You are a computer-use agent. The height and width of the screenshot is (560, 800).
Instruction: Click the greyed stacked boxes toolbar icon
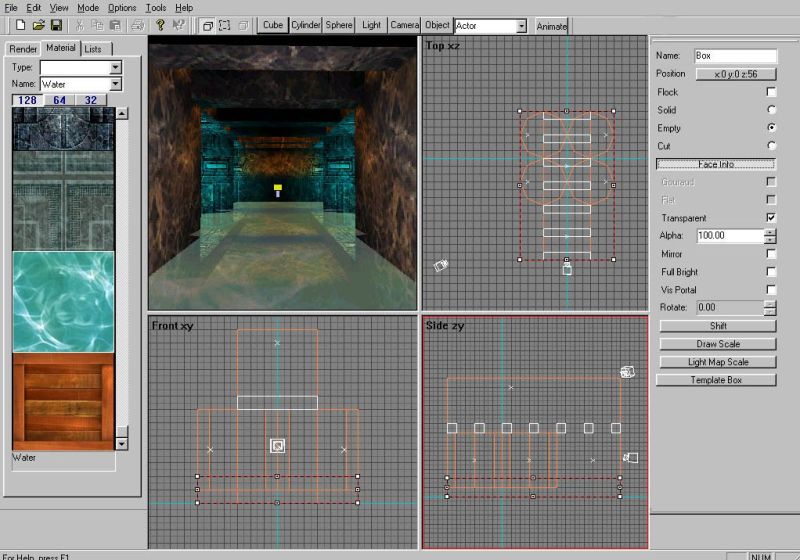pos(243,26)
